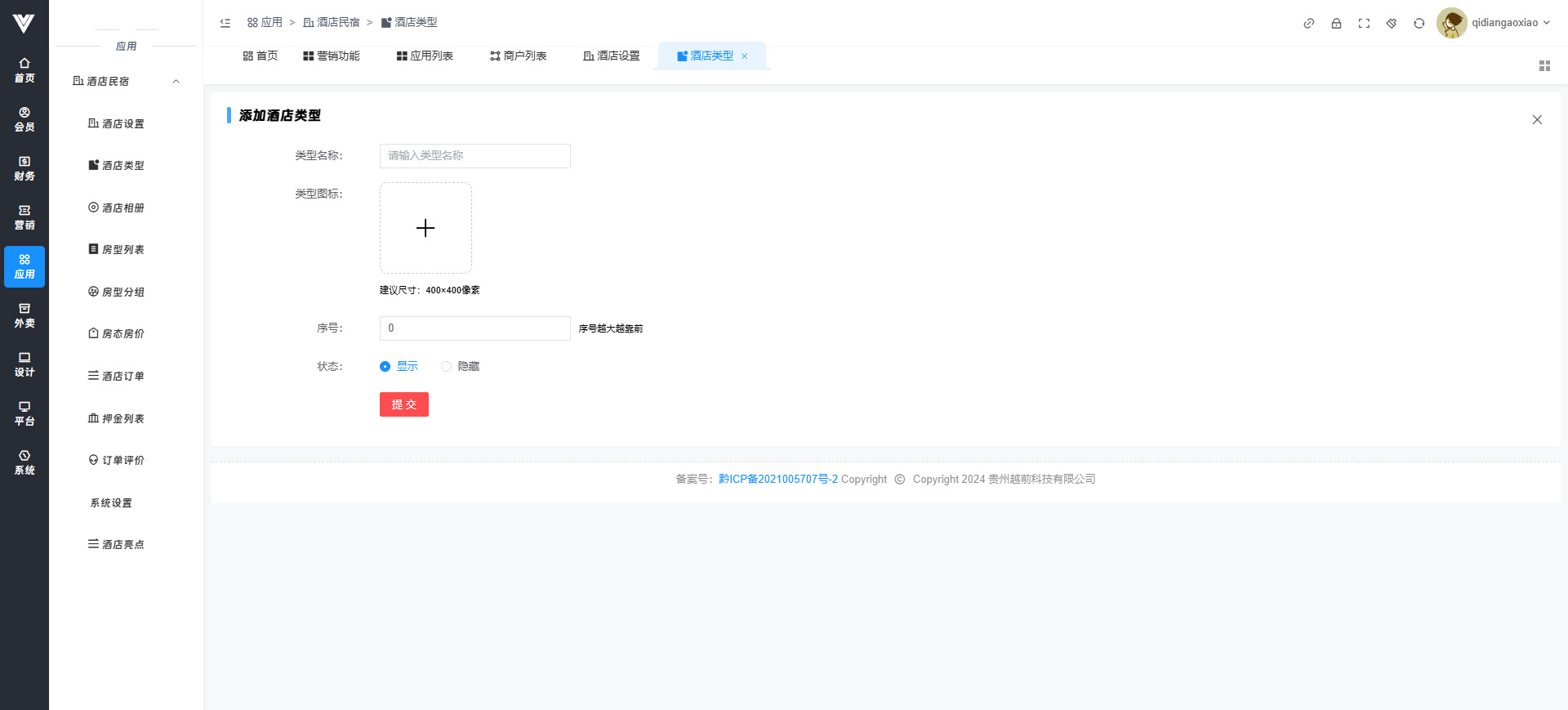Click the refresh icon in top bar
1568x710 pixels.
click(x=1419, y=24)
